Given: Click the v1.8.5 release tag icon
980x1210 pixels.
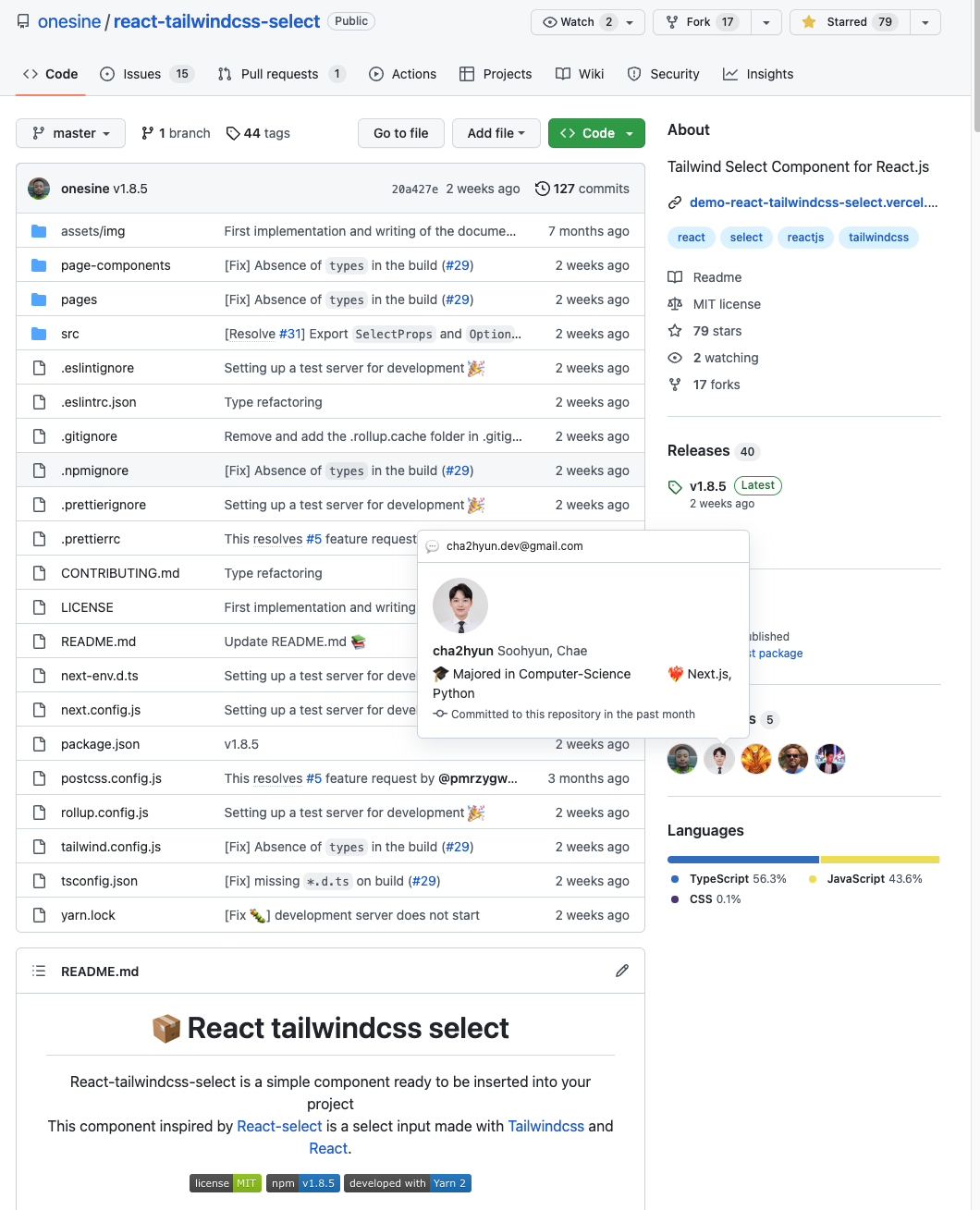Looking at the screenshot, I should tap(675, 486).
